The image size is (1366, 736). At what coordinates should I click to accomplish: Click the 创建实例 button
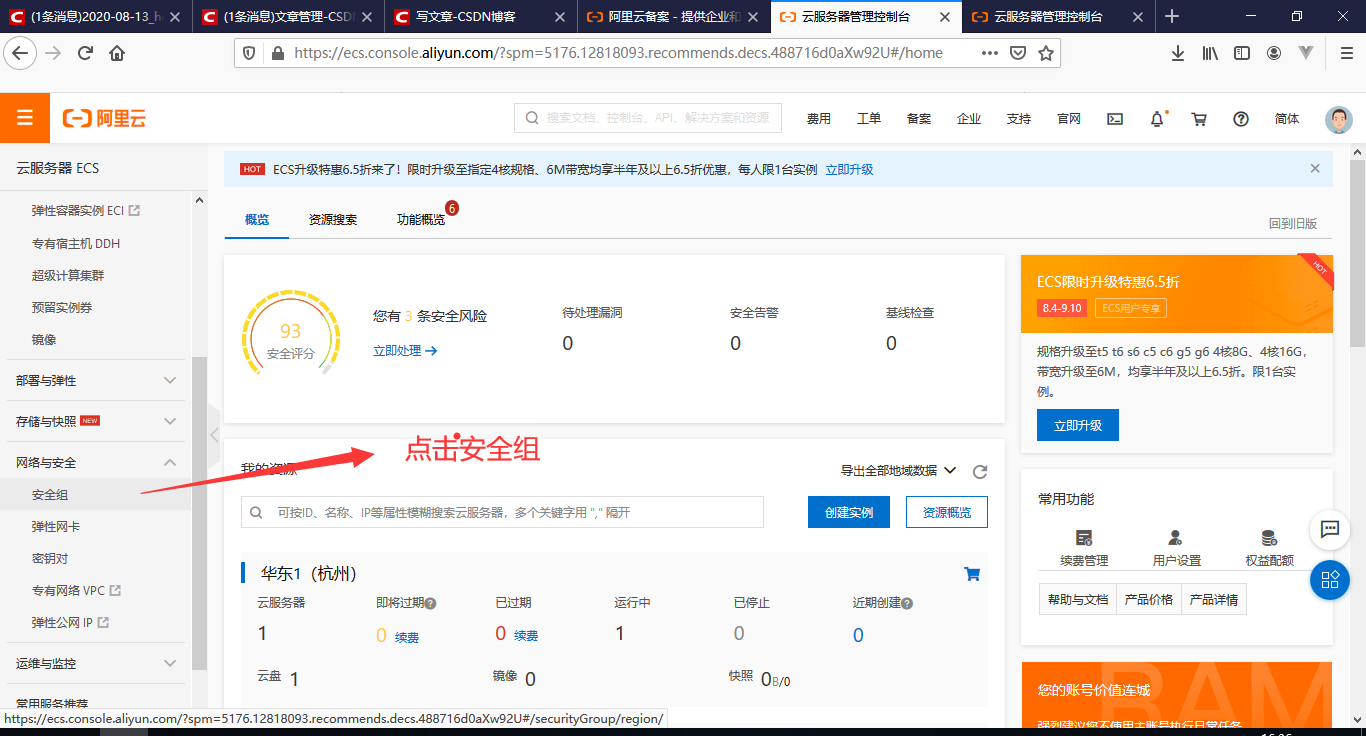(849, 512)
